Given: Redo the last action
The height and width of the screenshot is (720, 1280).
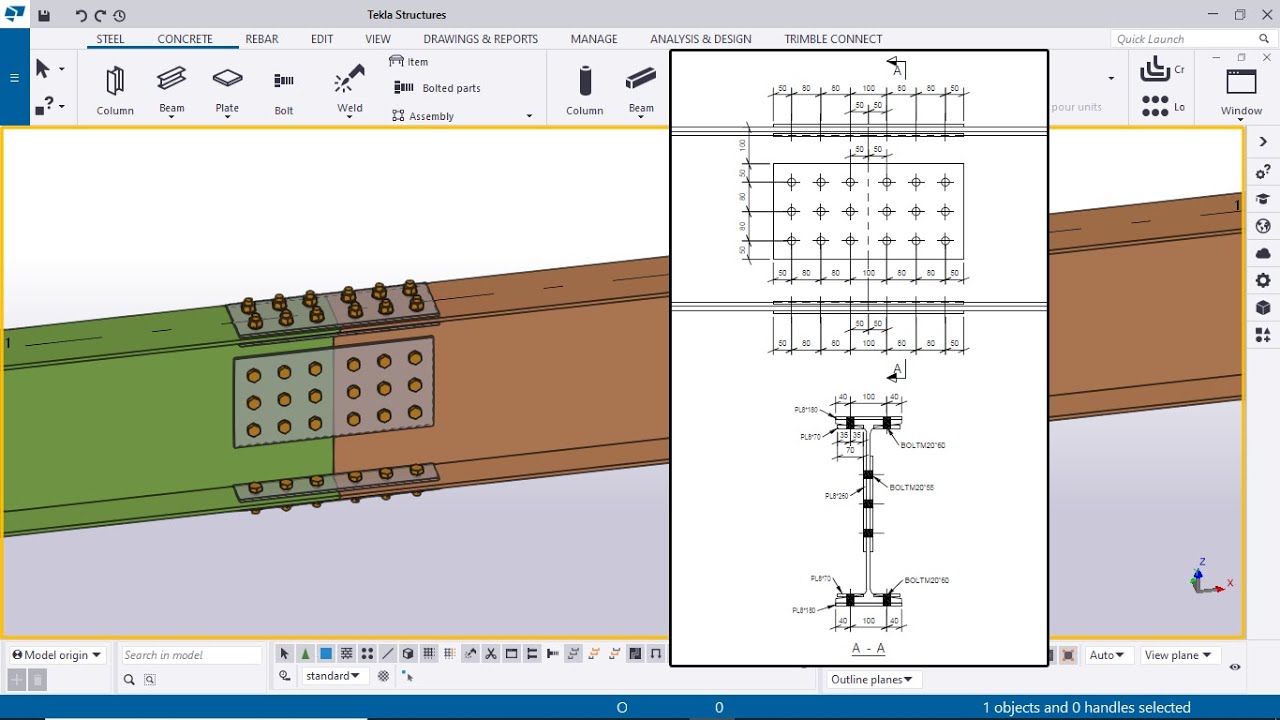Looking at the screenshot, I should [x=101, y=15].
